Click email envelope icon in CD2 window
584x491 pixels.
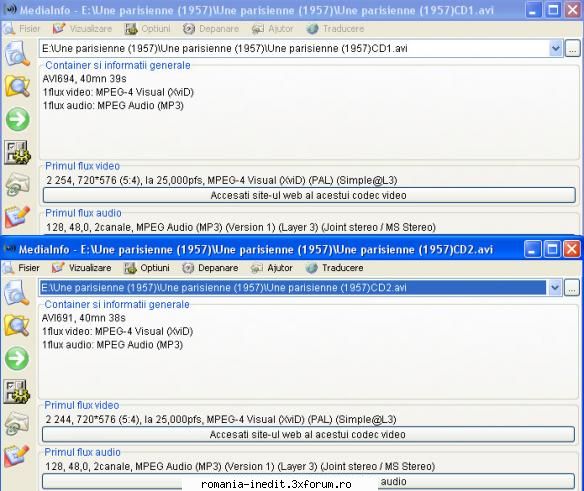[16, 424]
